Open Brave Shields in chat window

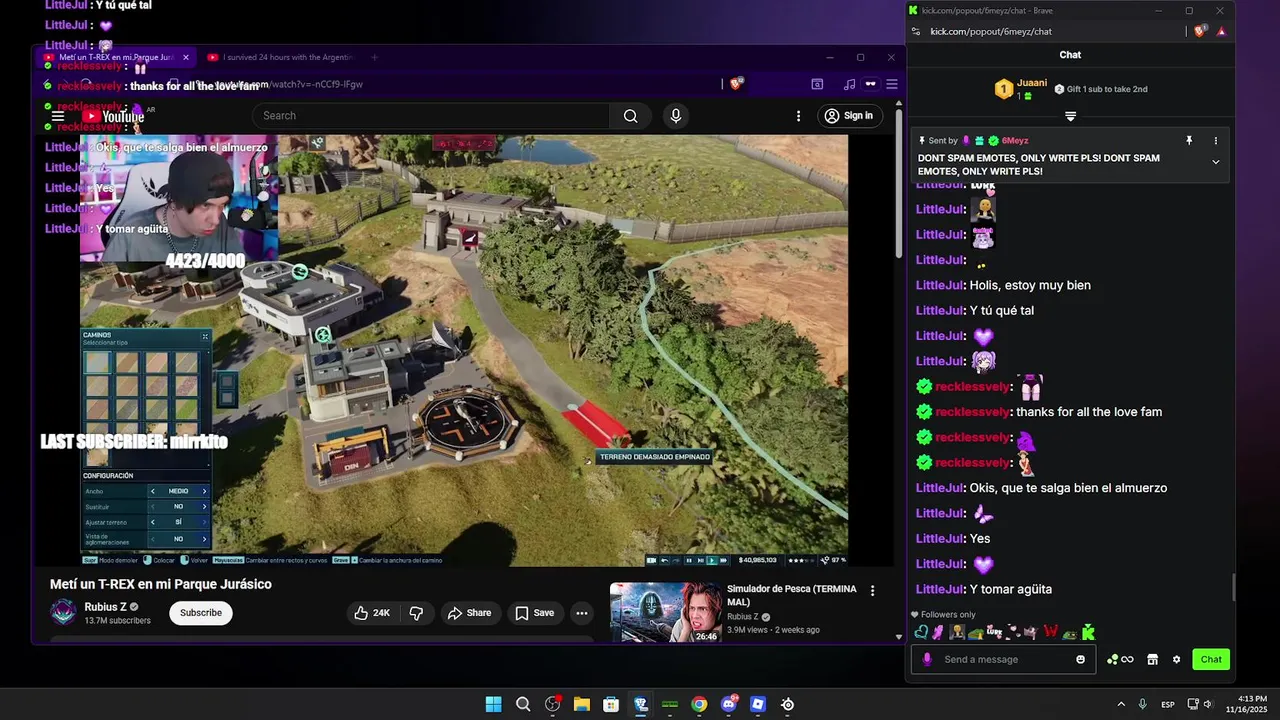tap(1201, 31)
